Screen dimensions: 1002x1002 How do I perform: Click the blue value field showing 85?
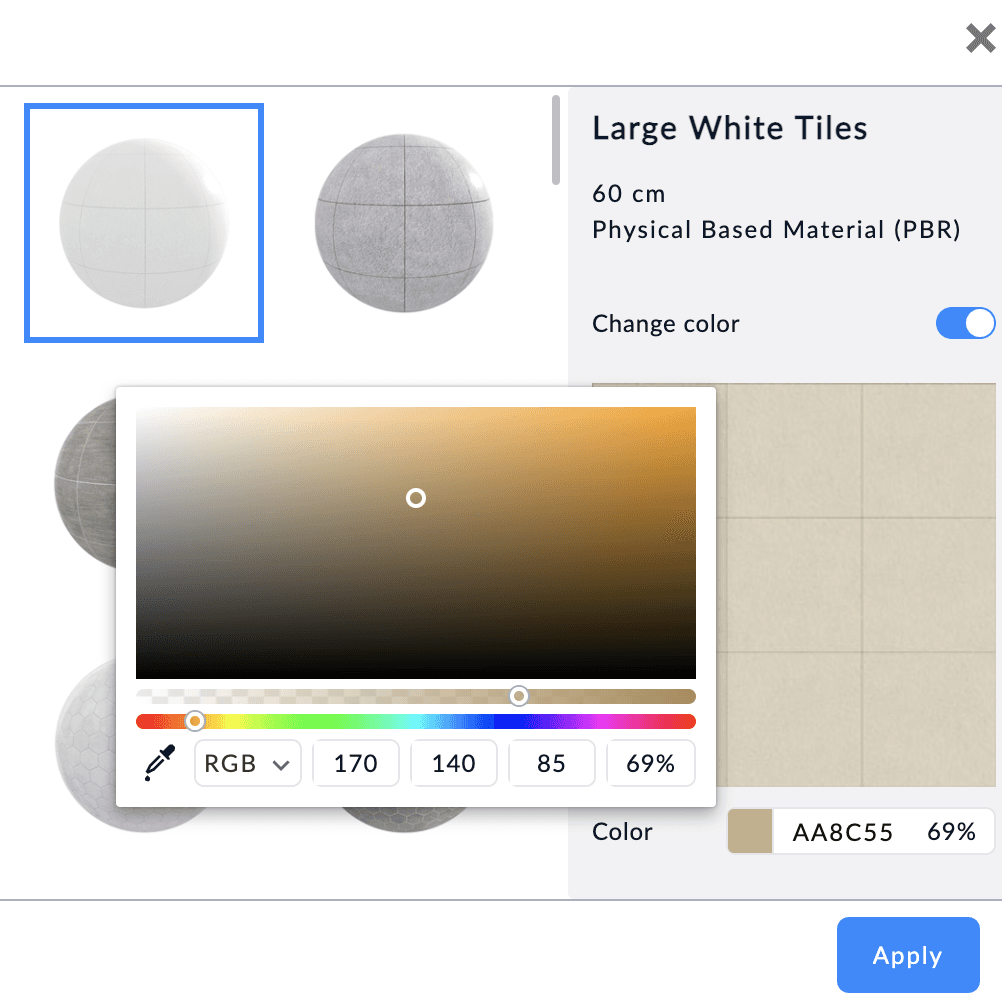[551, 764]
